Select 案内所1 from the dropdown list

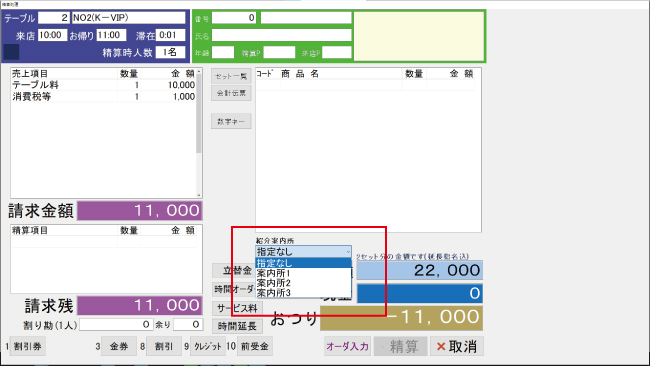click(x=303, y=273)
